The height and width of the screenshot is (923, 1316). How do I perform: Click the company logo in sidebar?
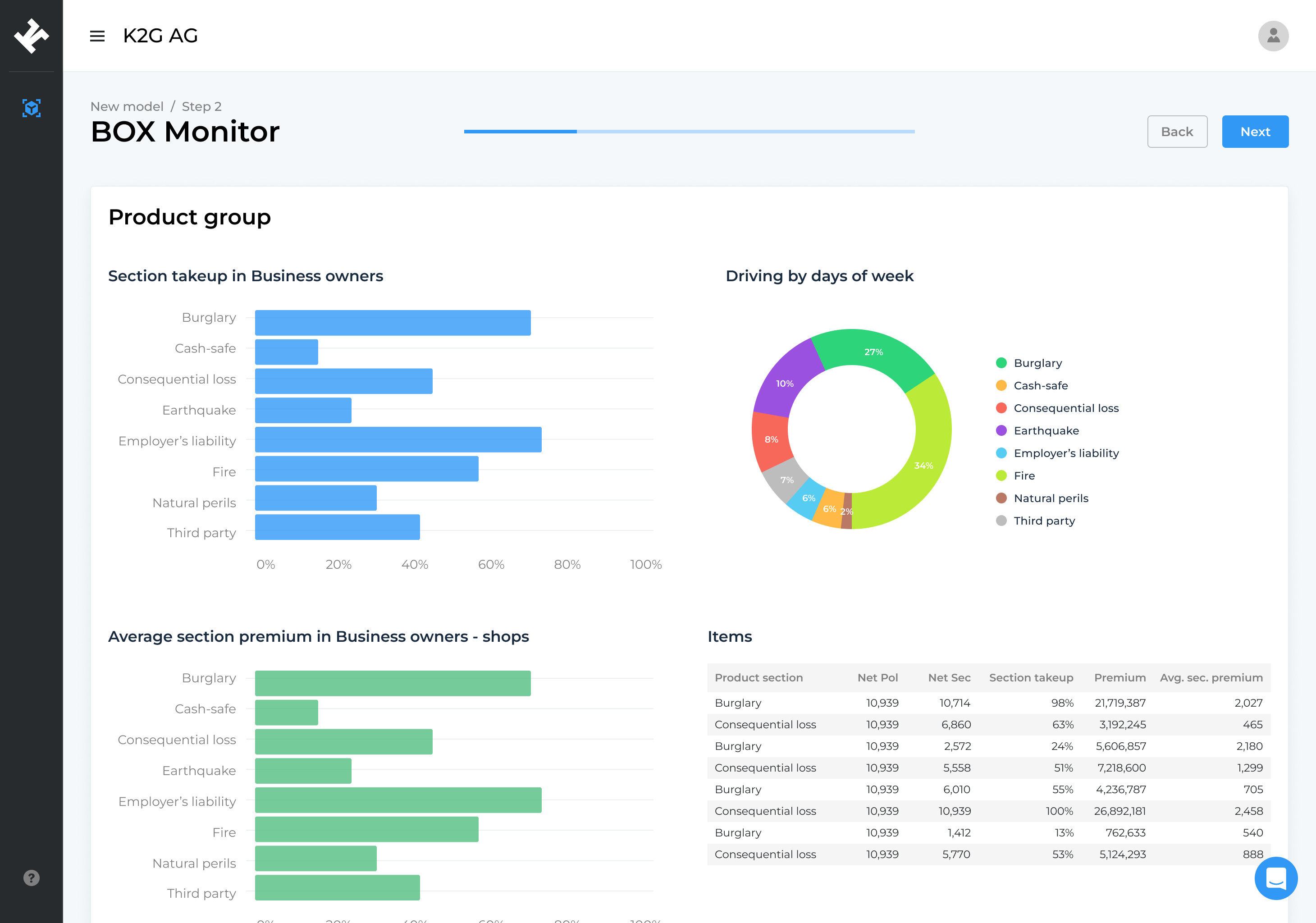tap(32, 36)
